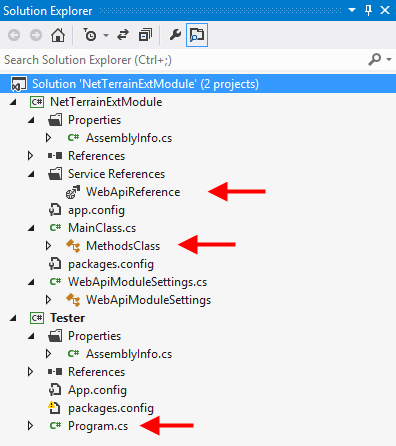
Task: Expand the Program.cs node
Action: [30, 426]
